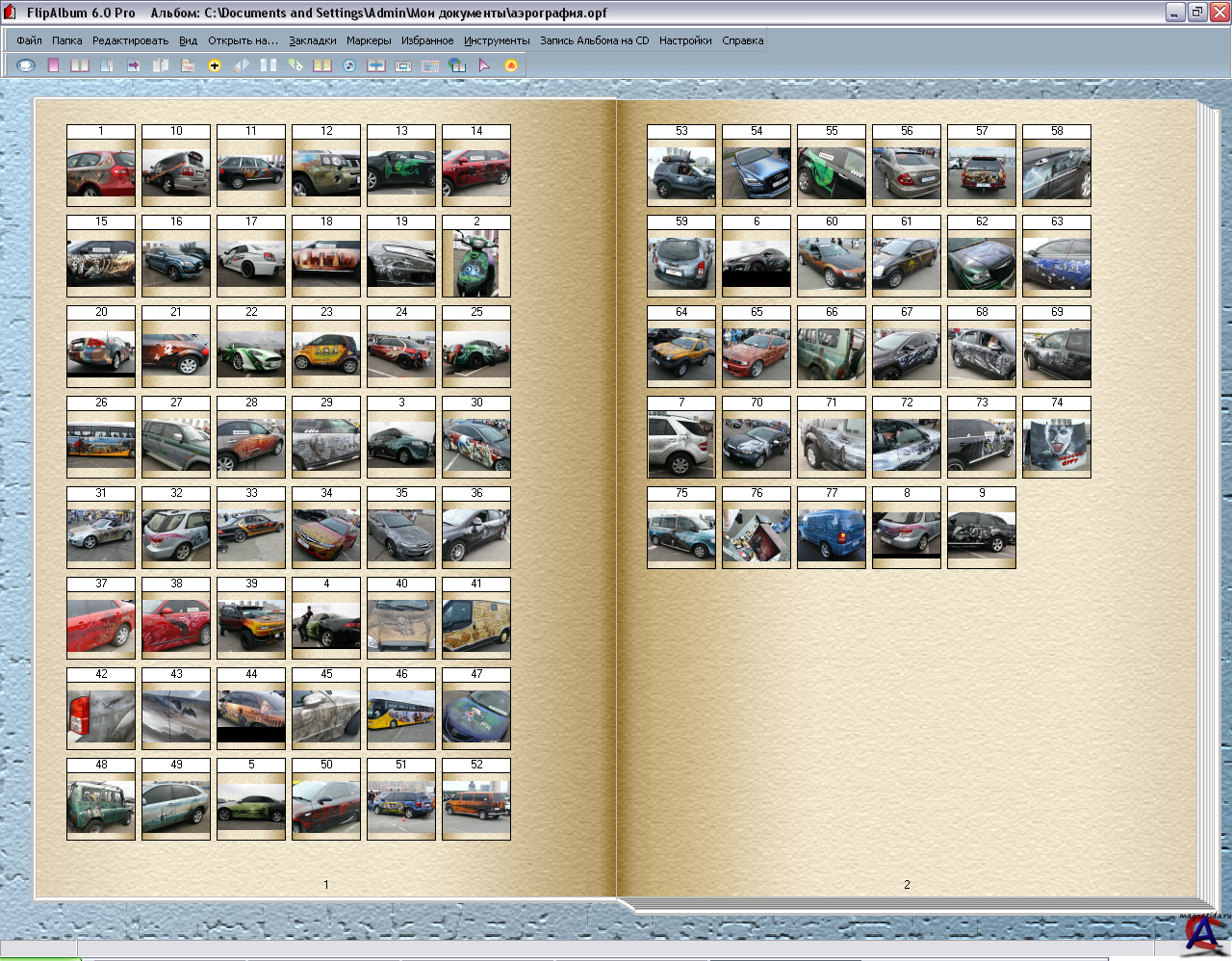Click the globe toolbar icon

coord(457,65)
